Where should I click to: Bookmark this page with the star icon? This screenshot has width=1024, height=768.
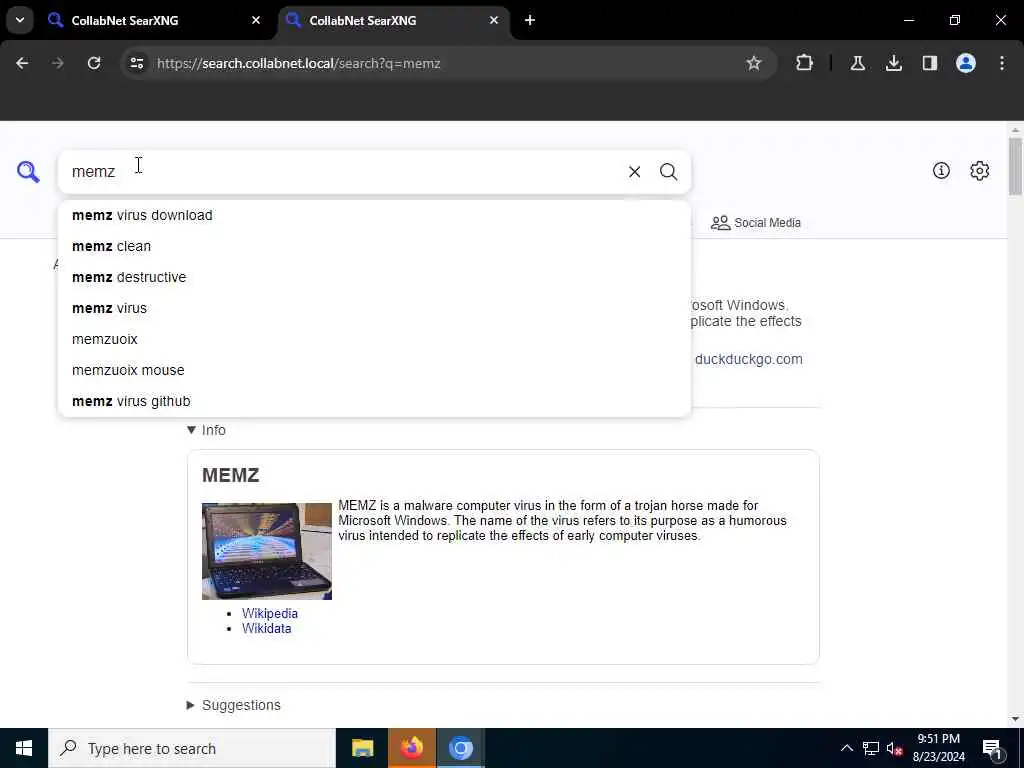pyautogui.click(x=754, y=63)
